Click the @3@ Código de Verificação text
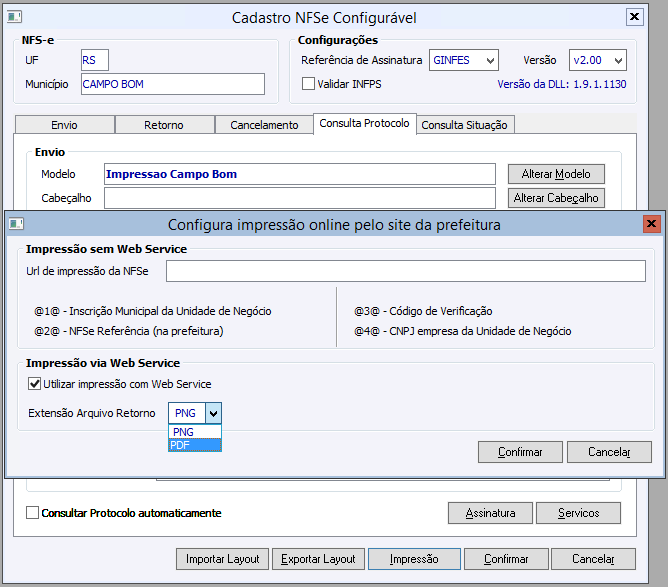 423,311
